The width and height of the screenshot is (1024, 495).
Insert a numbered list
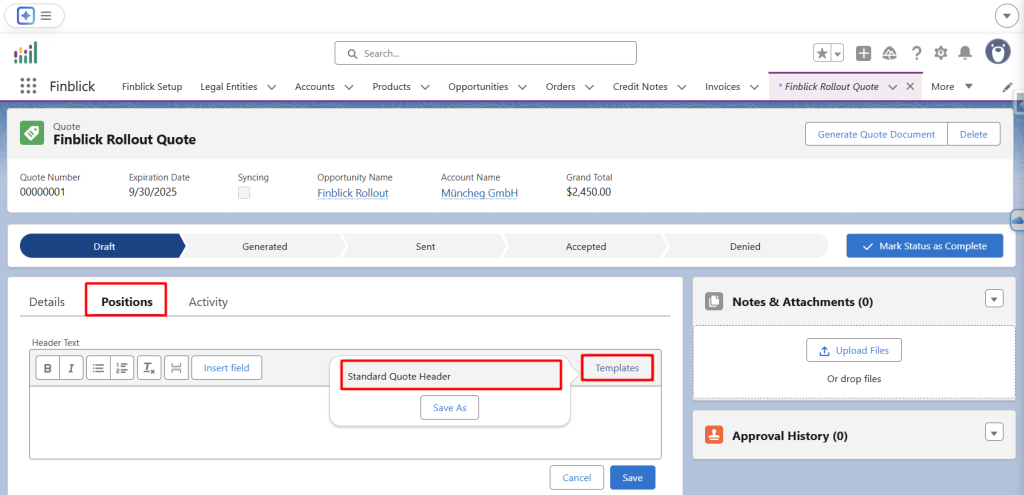122,368
